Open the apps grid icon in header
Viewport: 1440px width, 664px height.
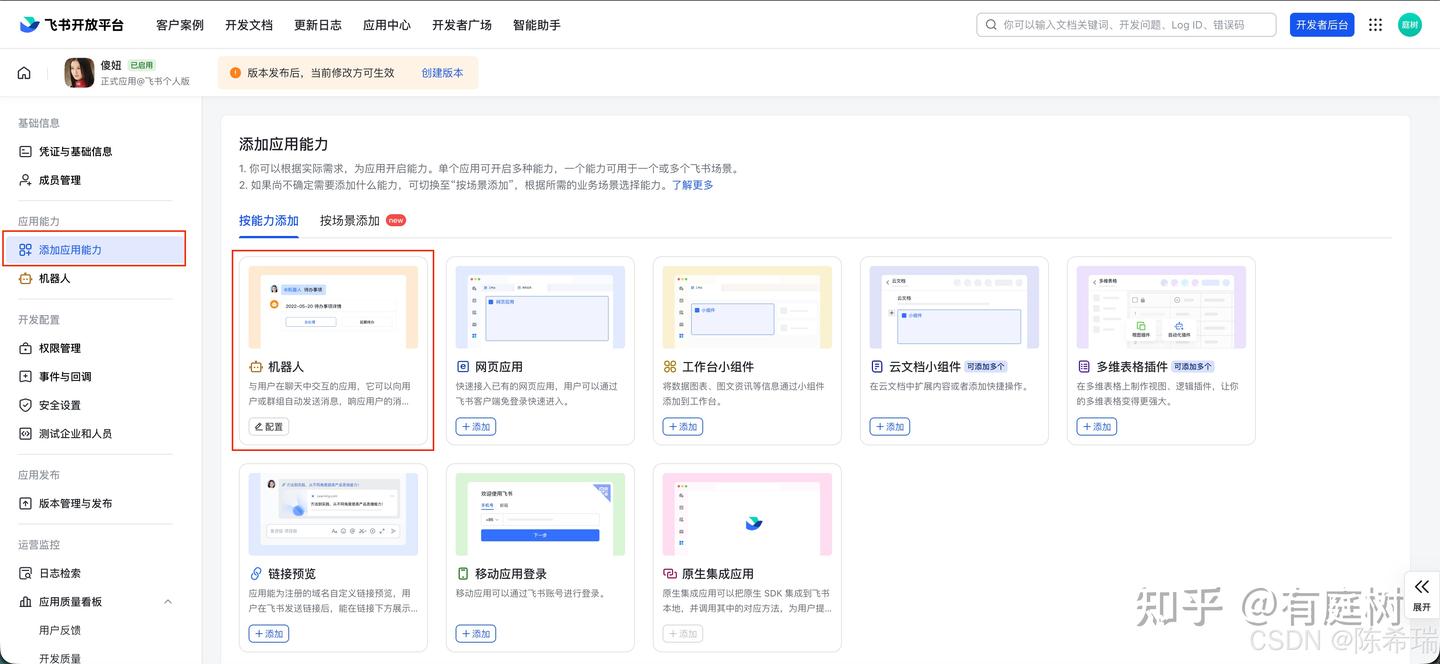tap(1376, 25)
